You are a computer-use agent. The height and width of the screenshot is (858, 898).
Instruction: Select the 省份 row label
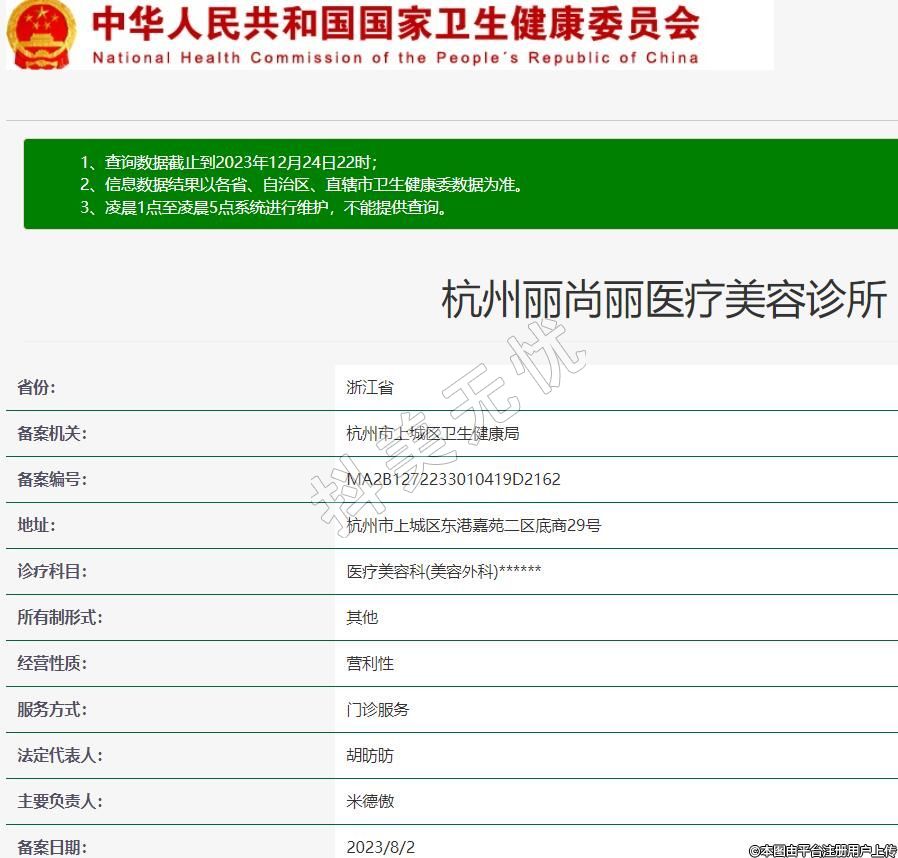pyautogui.click(x=37, y=388)
